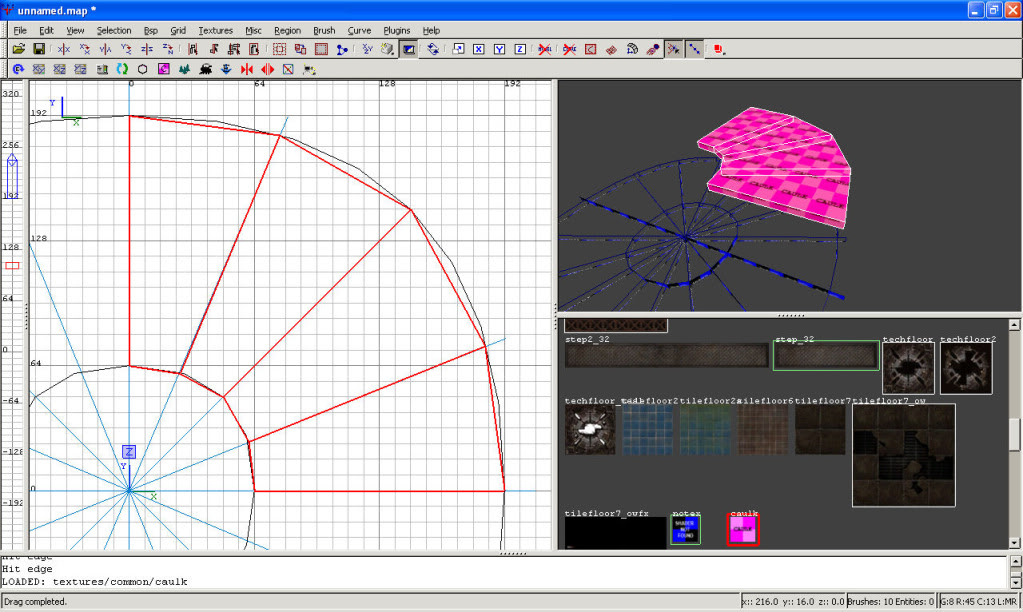Select the X view button in toolbar
1023x612 pixels.
[479, 49]
